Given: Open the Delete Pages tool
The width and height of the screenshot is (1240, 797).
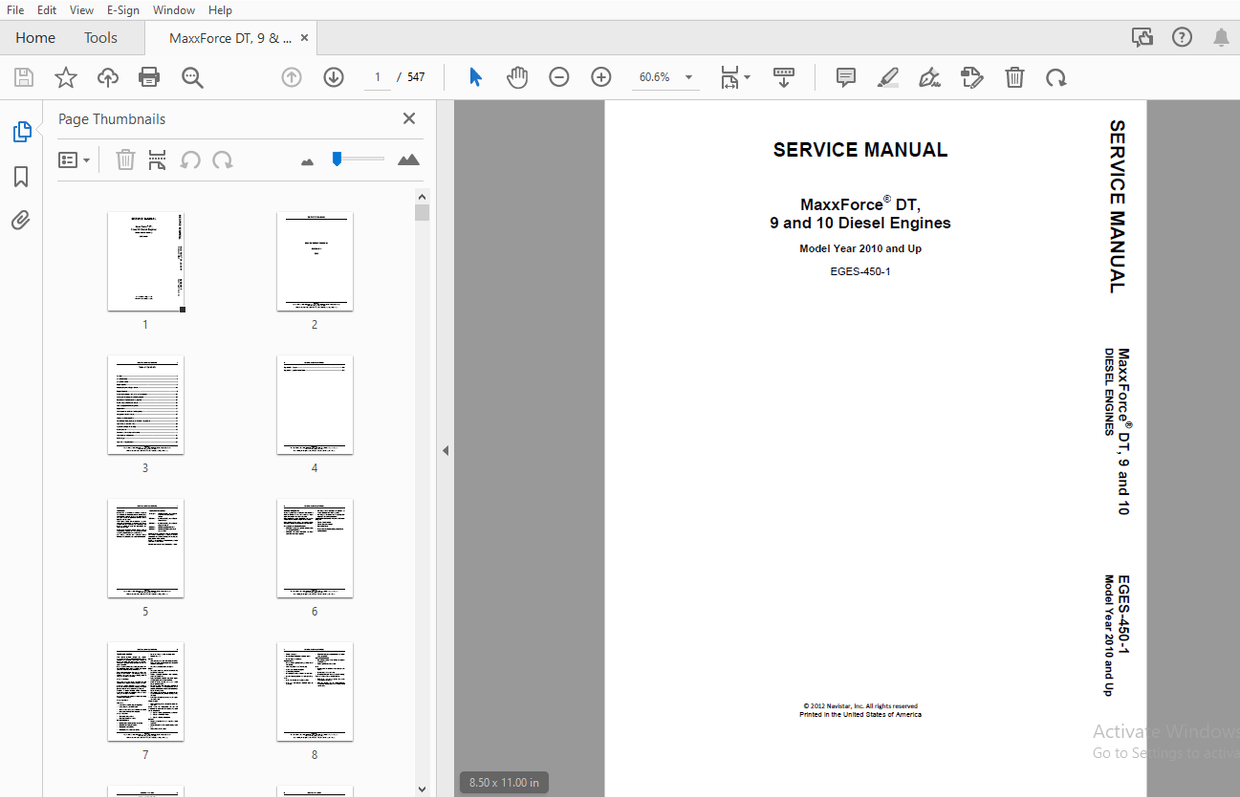Looking at the screenshot, I should [1014, 77].
